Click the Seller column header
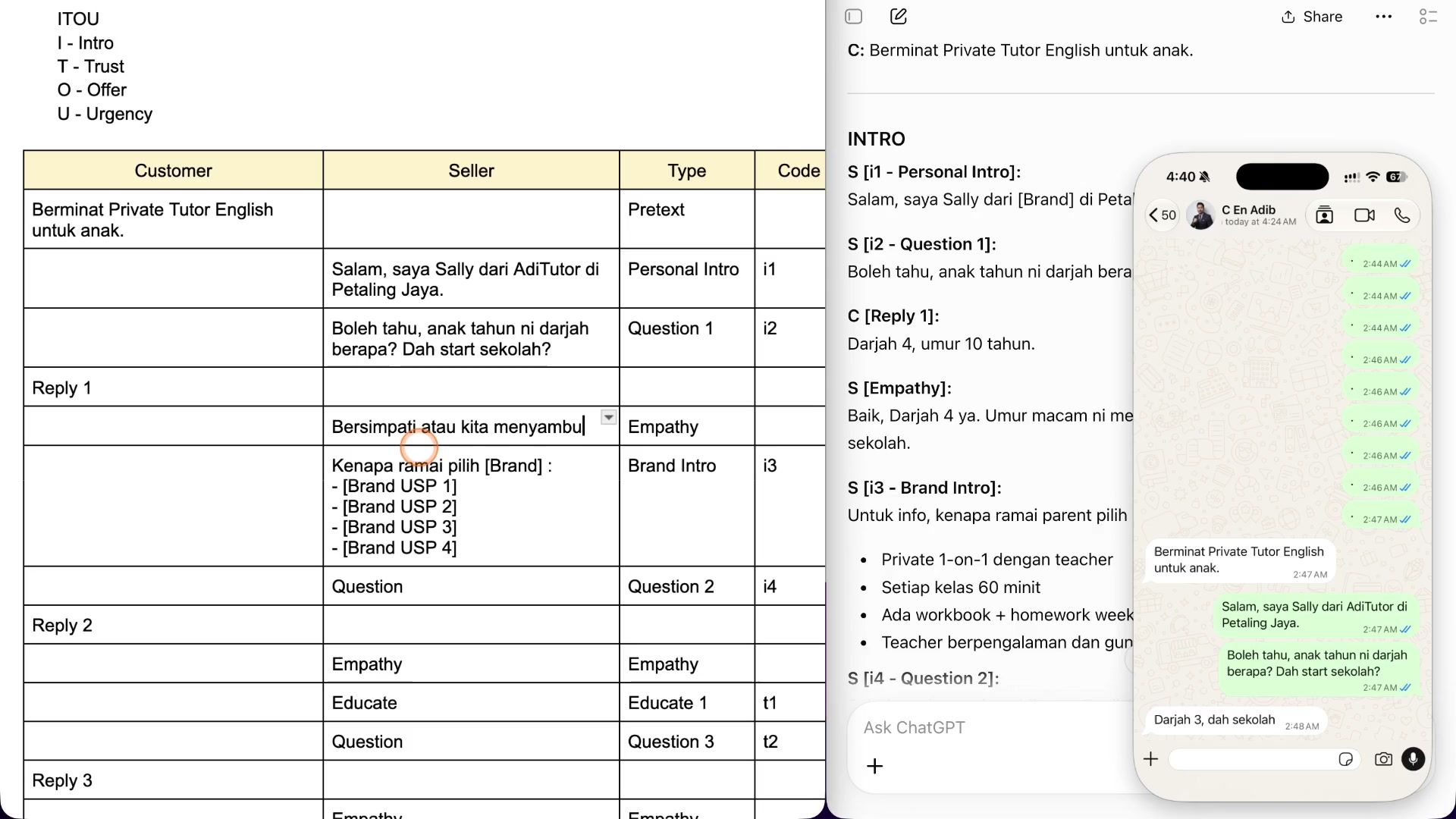Screen dimensions: 1456x819 471,171
